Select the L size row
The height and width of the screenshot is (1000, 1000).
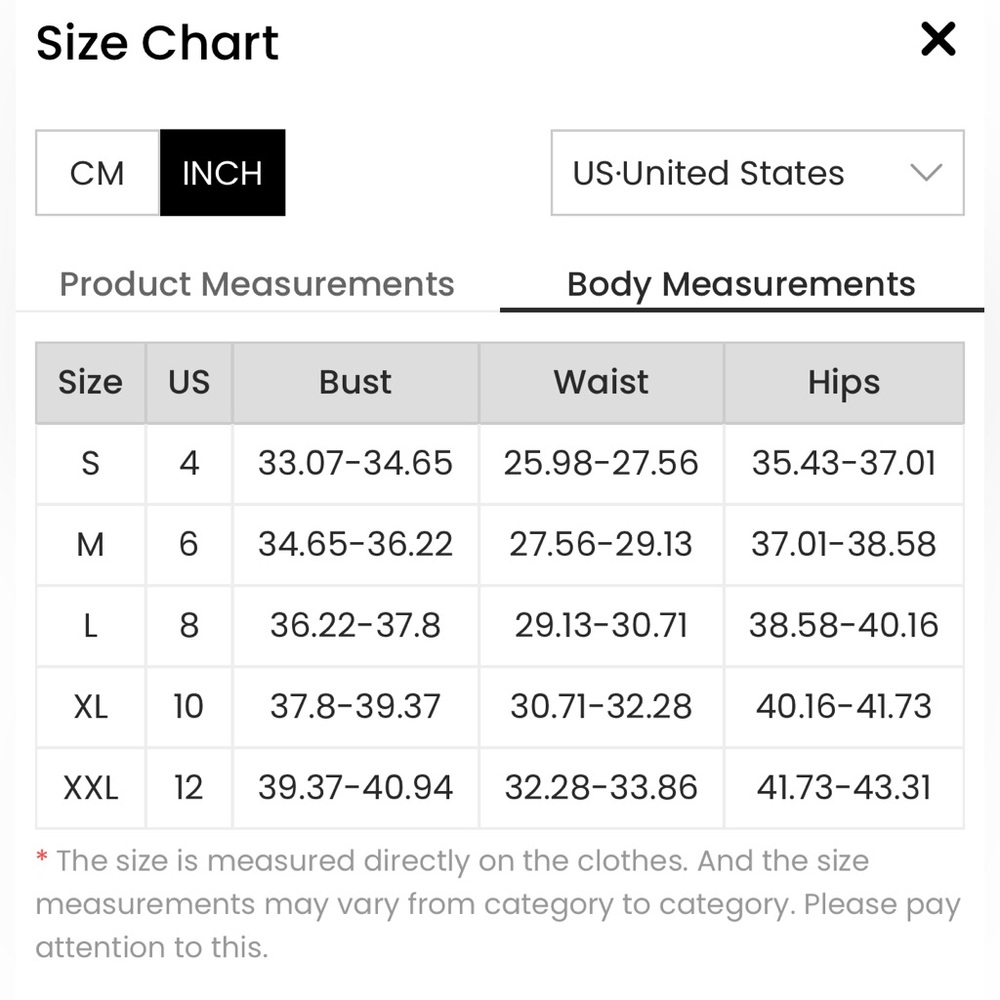coord(500,626)
